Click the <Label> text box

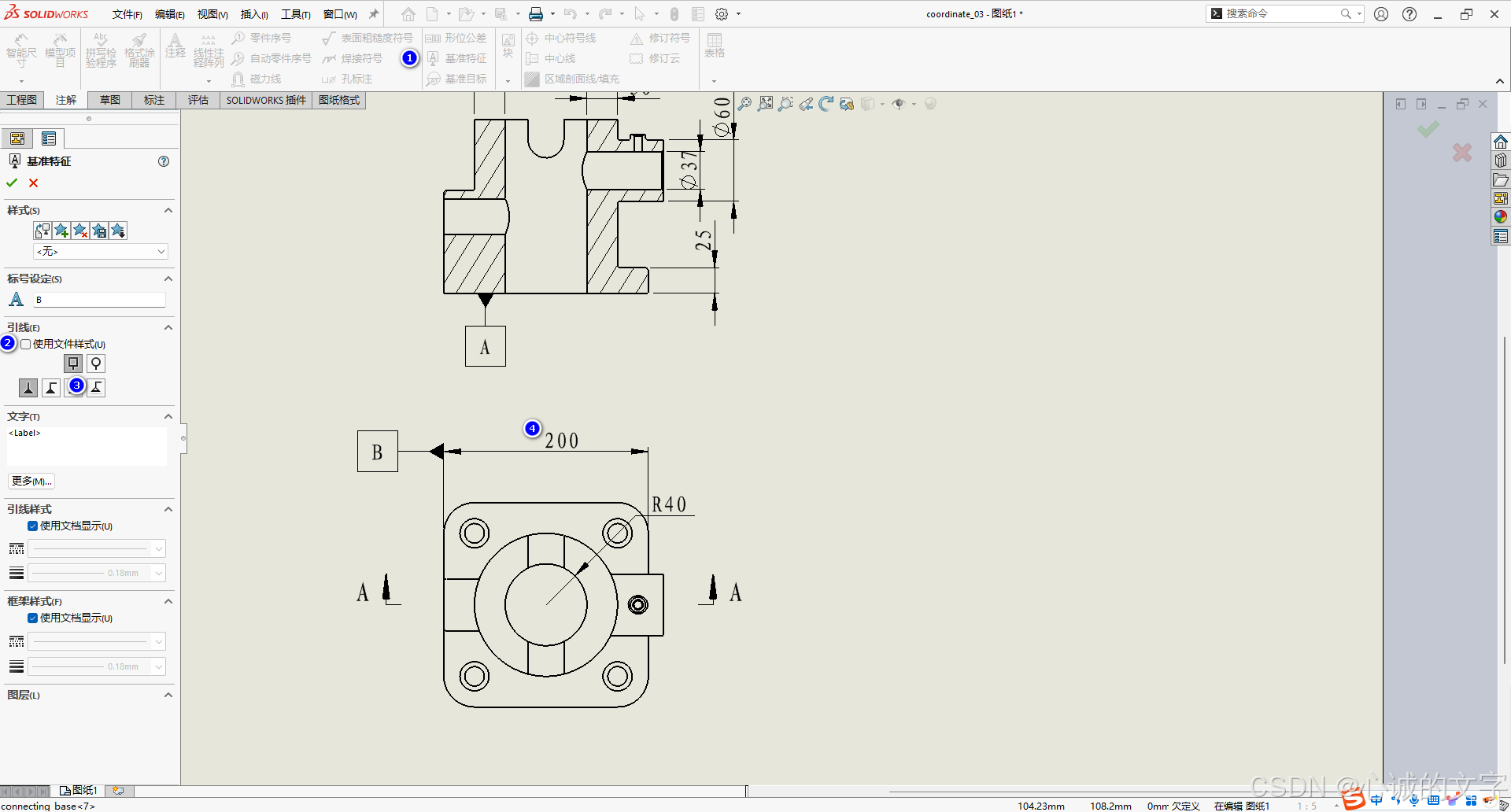point(87,446)
